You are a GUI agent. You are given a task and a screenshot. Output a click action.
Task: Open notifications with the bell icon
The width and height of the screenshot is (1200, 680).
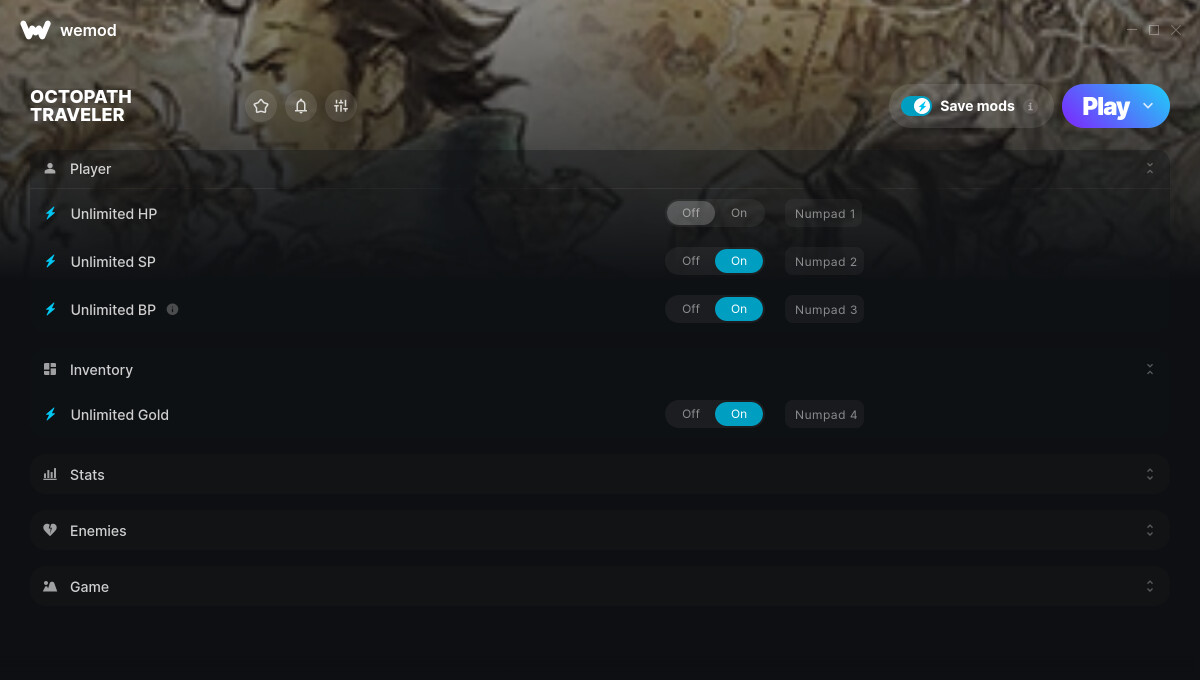pyautogui.click(x=301, y=106)
